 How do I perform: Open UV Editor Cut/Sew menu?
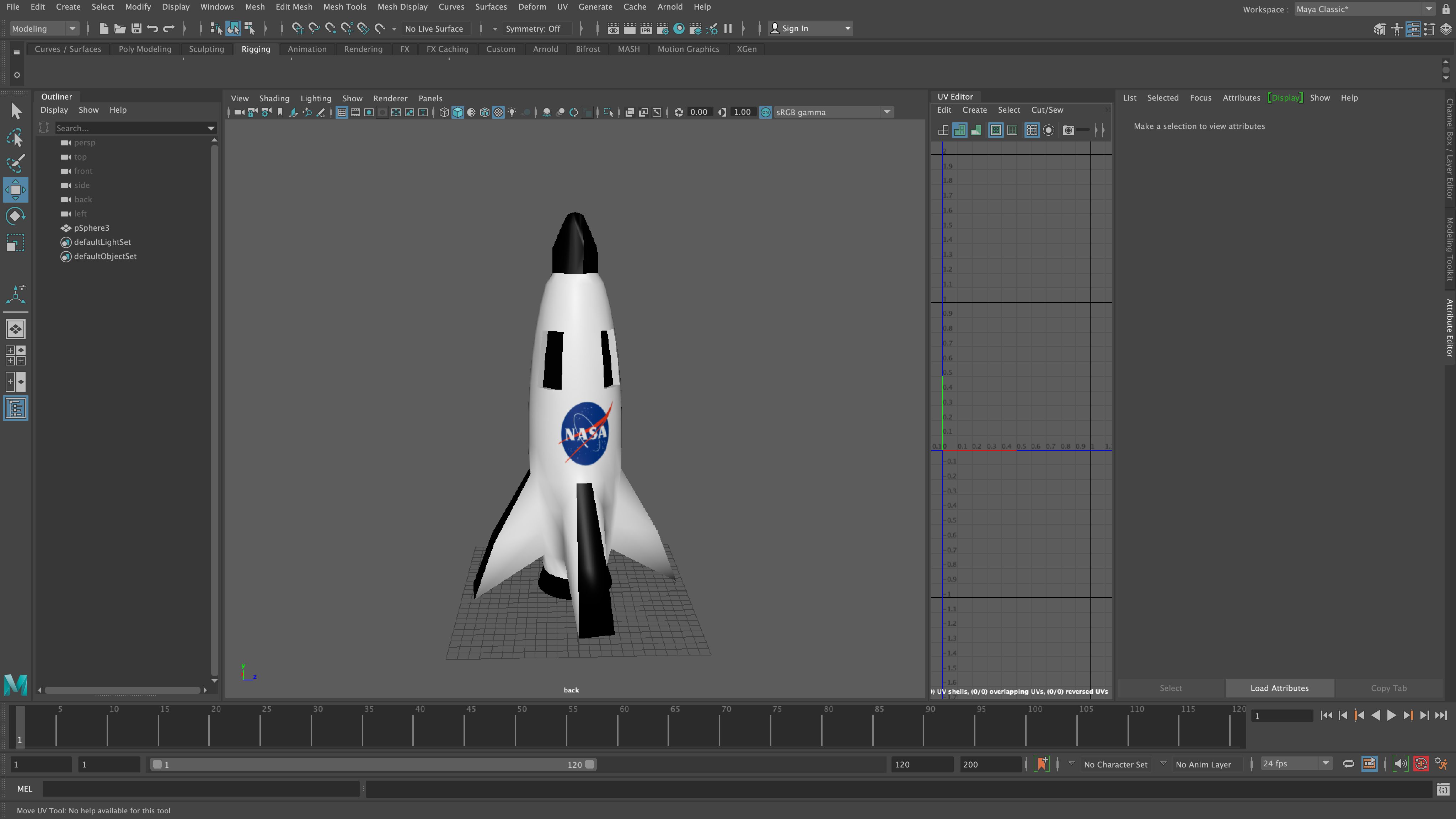(1047, 110)
